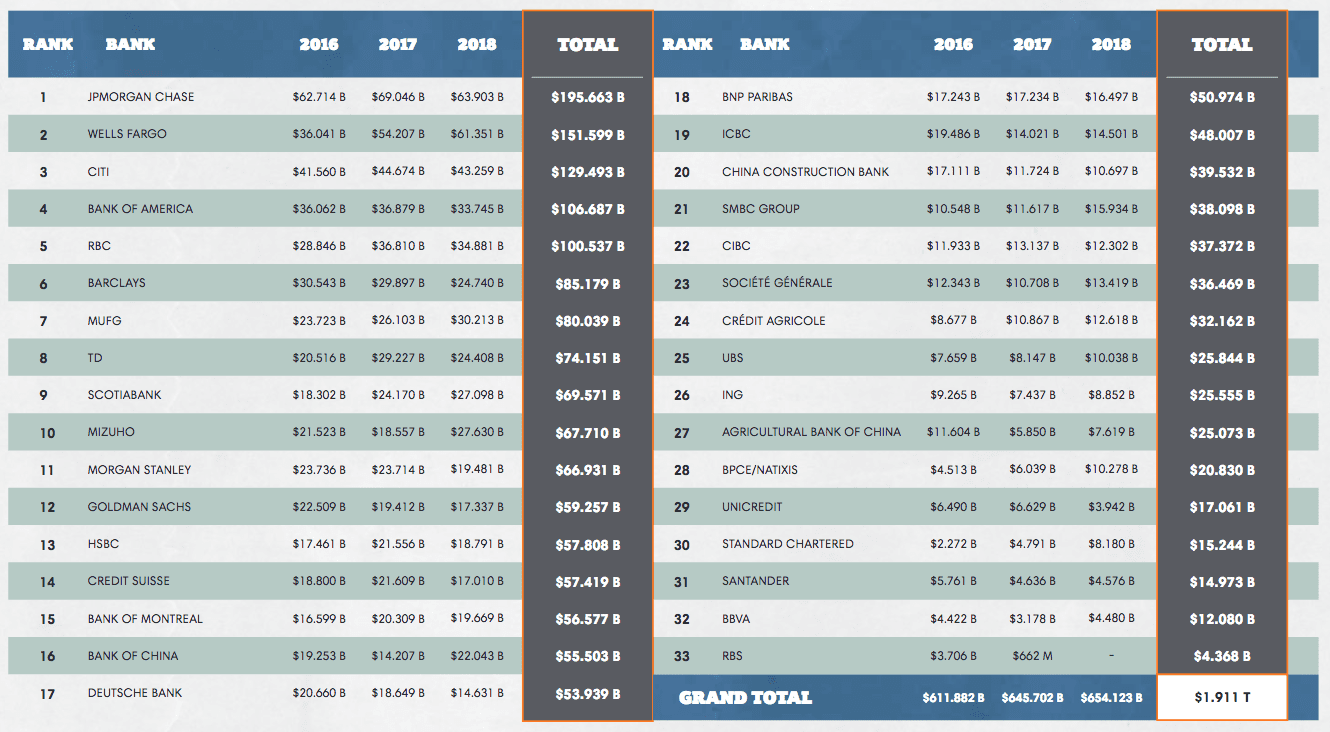Viewport: 1330px width, 732px height.
Task: Select grand total 2018 value $654.123 B
Action: tap(1111, 698)
